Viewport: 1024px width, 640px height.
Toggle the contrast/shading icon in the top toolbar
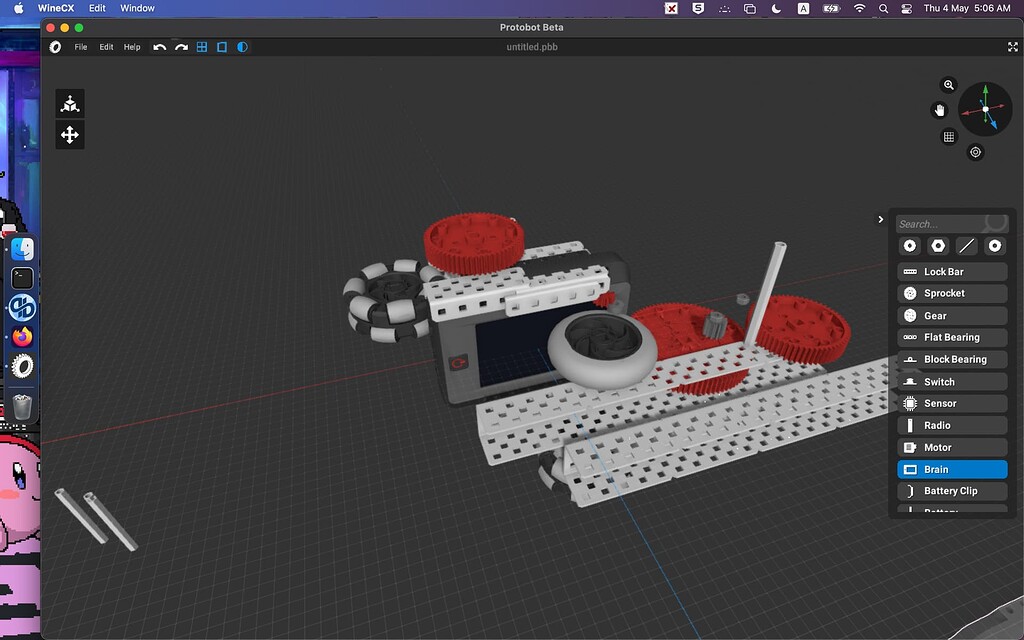pos(241,46)
